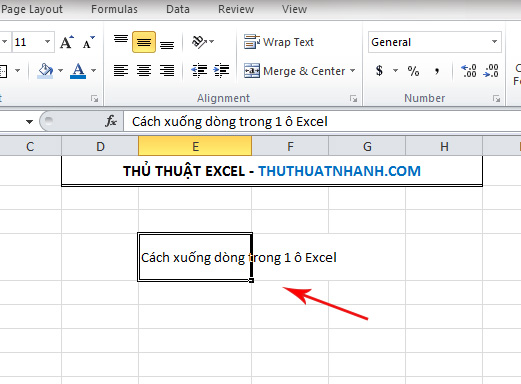Toggle Middle Align vertical alignment
The image size is (521, 384).
(x=144, y=42)
